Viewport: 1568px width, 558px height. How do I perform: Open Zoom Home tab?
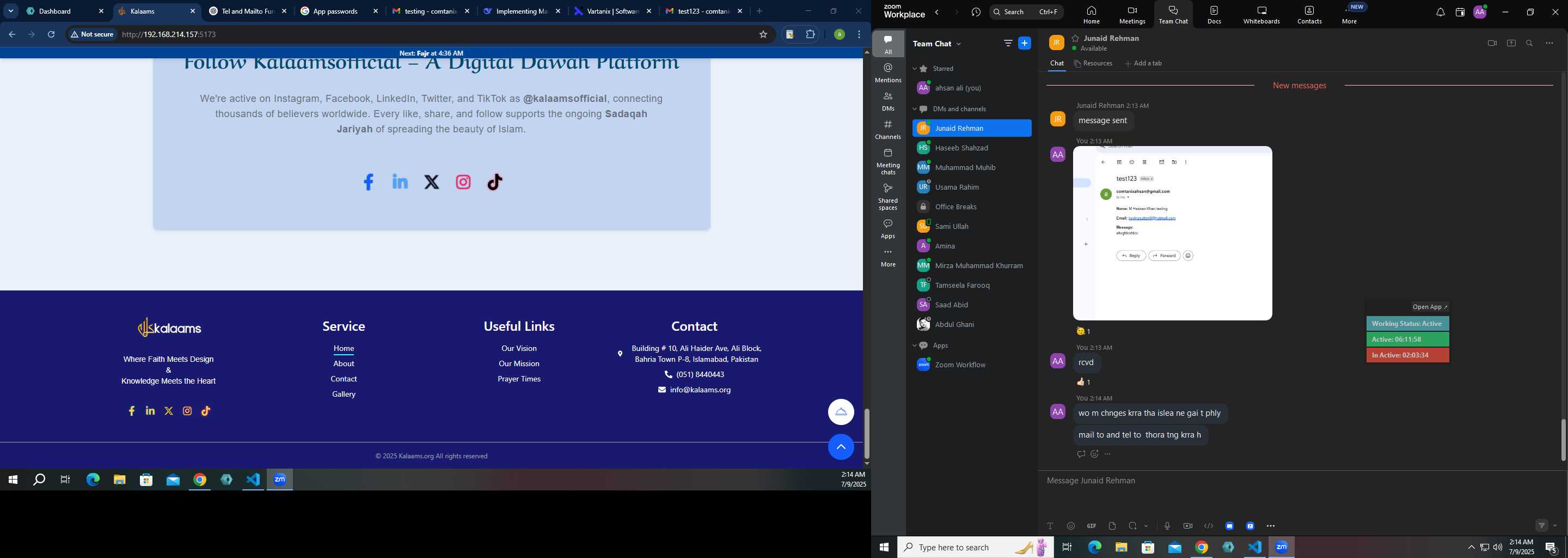pyautogui.click(x=1092, y=15)
